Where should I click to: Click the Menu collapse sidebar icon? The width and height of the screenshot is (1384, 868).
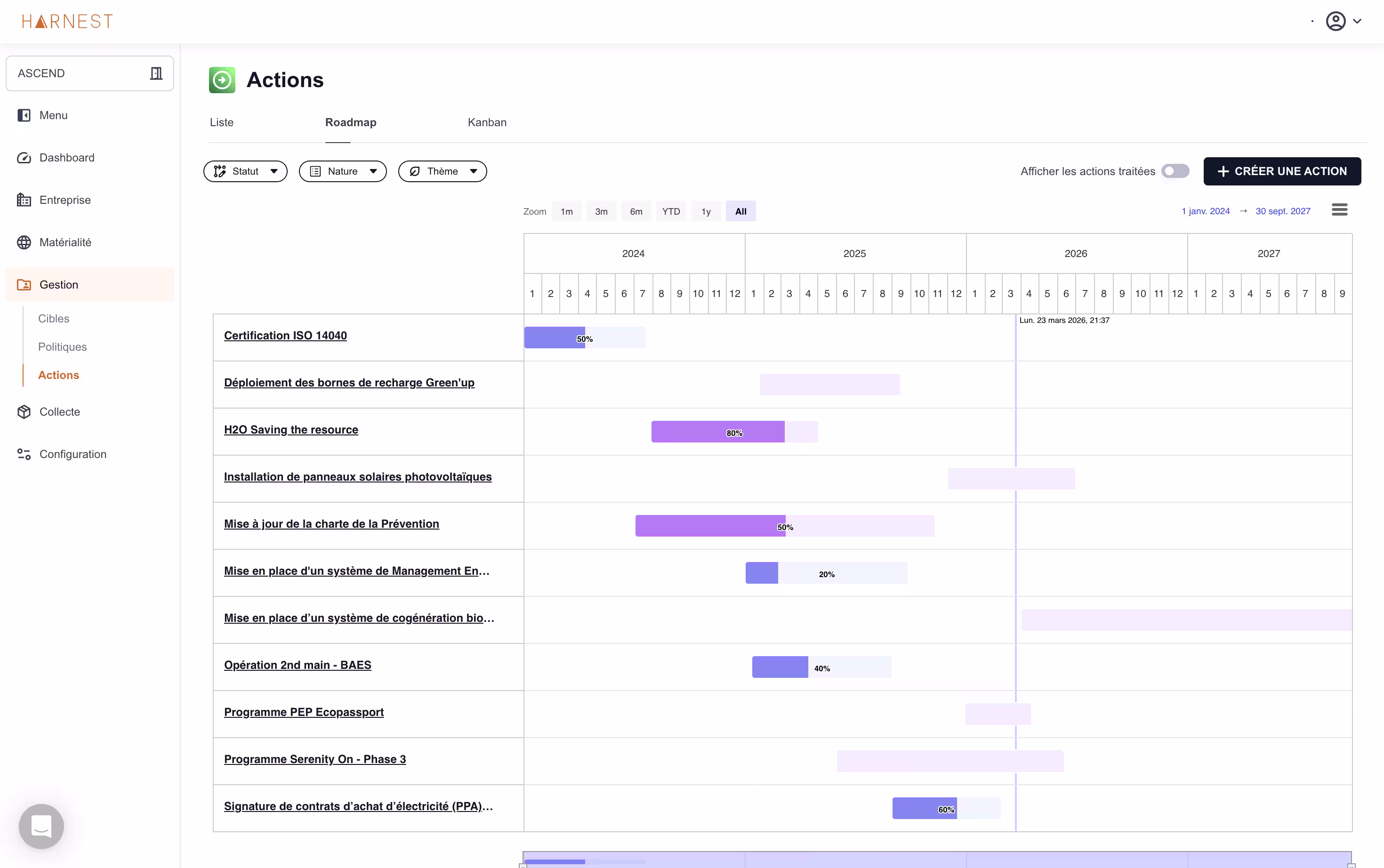coord(24,115)
